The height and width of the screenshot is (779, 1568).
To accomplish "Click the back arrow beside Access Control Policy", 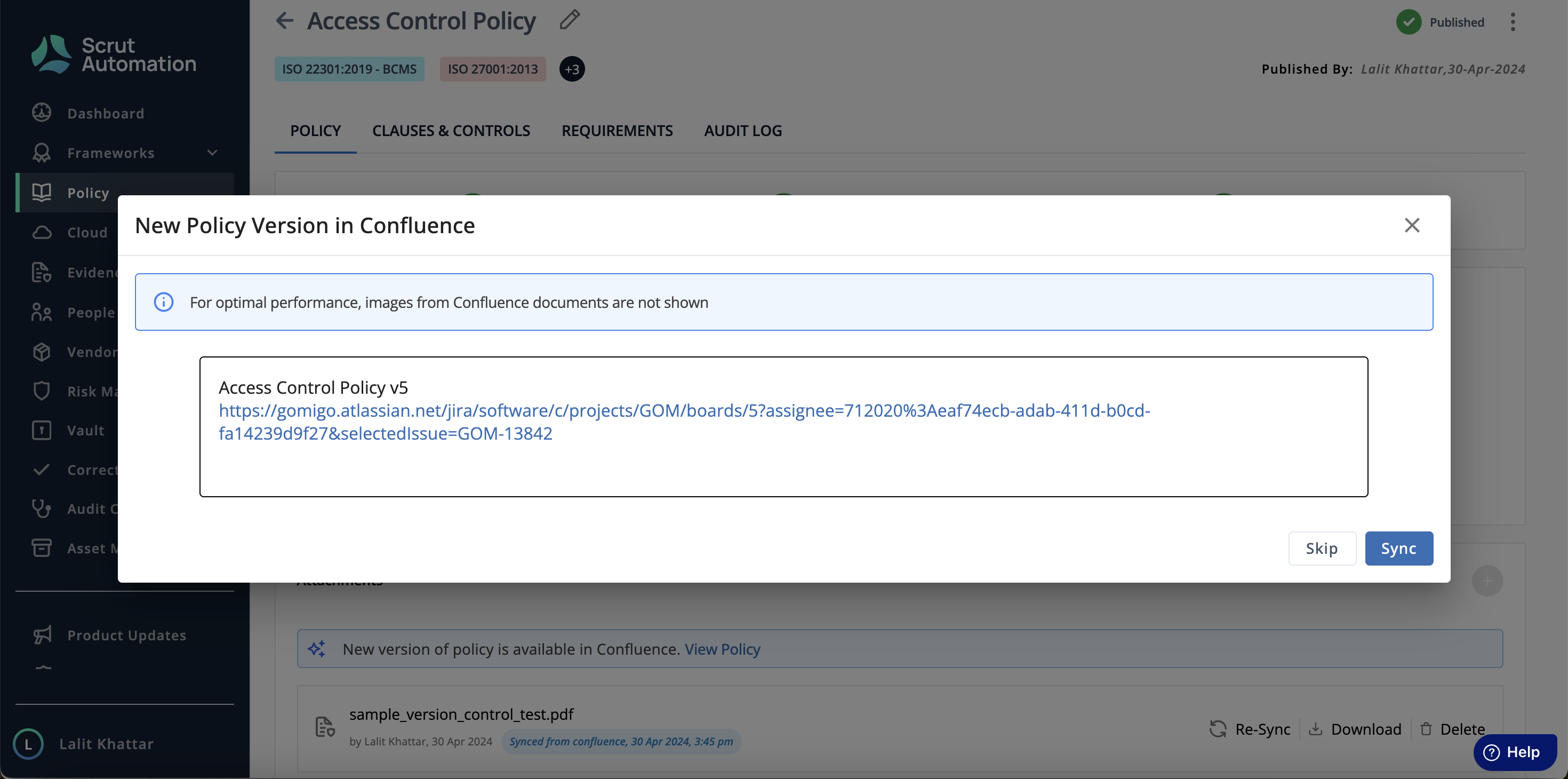I will point(284,21).
